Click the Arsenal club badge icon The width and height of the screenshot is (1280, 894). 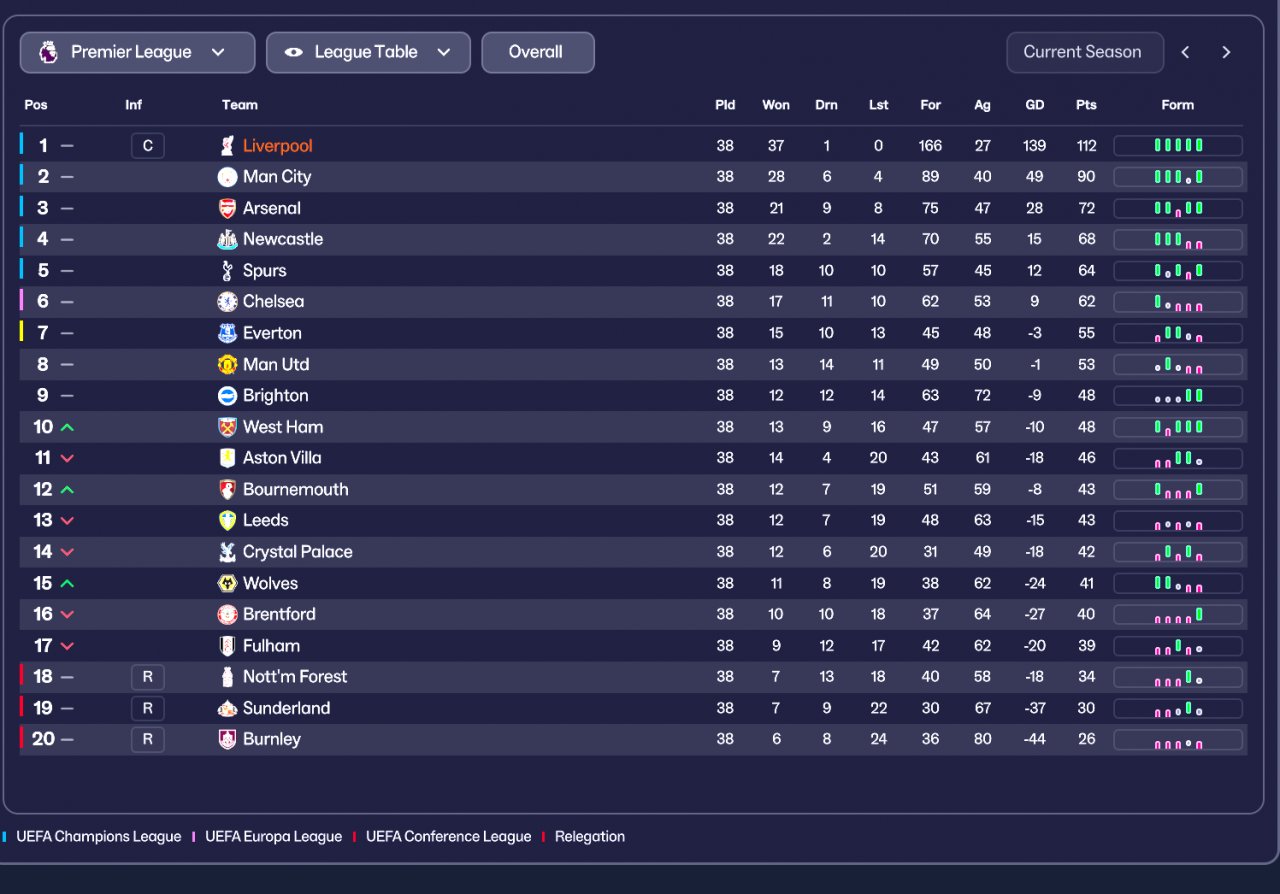227,208
